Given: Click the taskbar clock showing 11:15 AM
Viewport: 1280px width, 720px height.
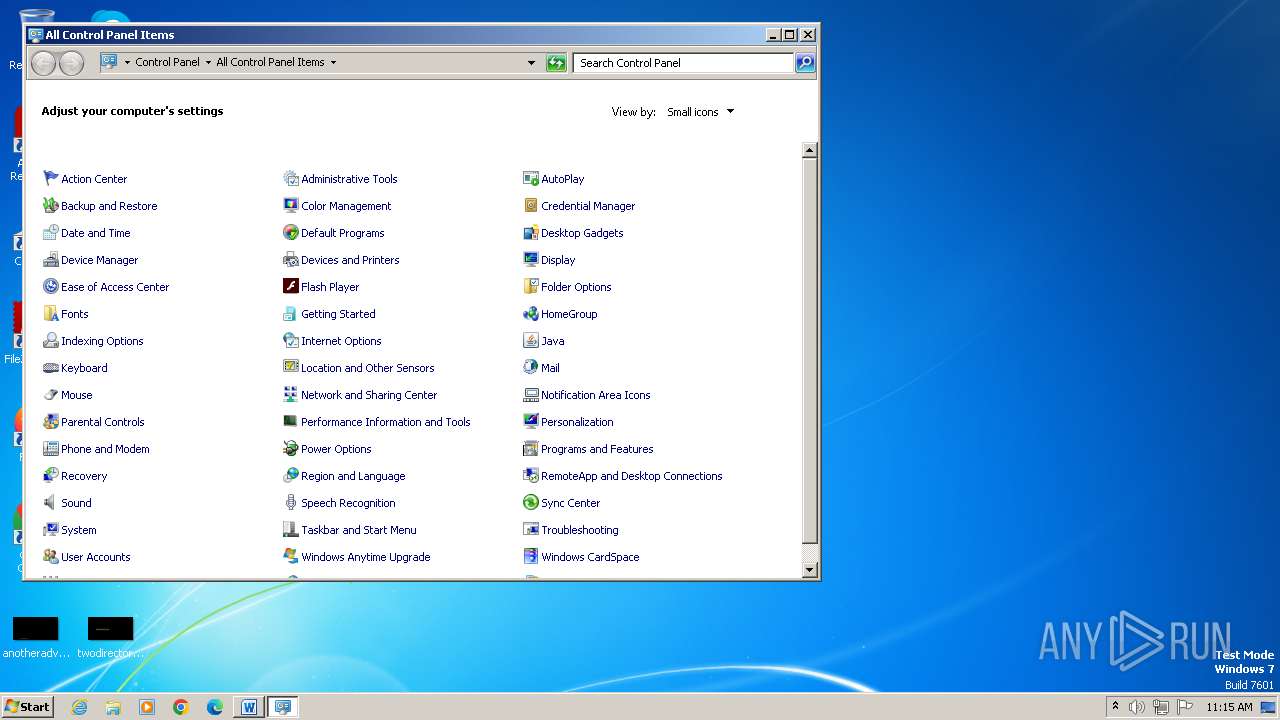Looking at the screenshot, I should 1229,707.
